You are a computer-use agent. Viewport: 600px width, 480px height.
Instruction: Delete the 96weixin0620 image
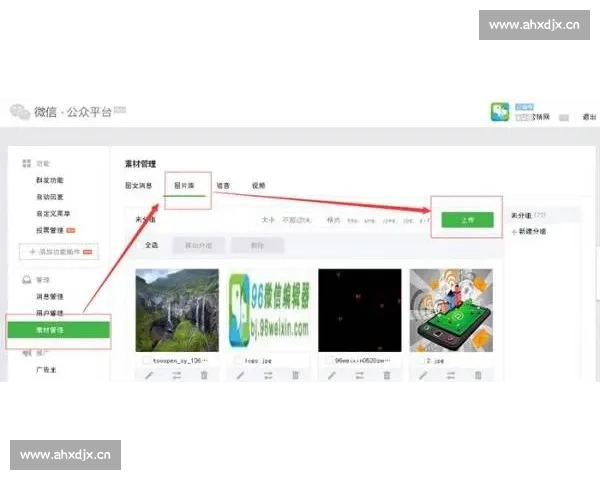(x=387, y=375)
